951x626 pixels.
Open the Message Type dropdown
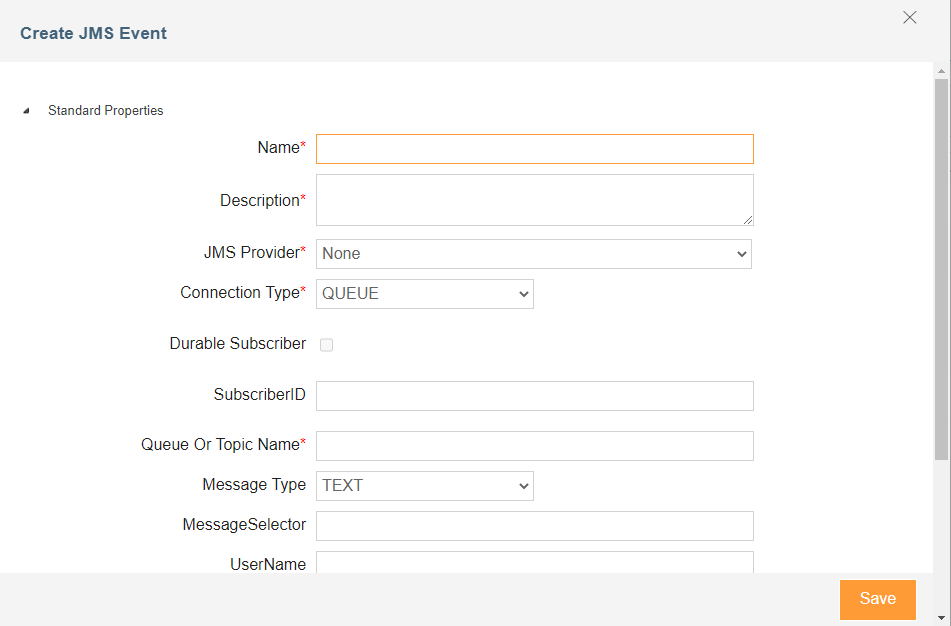[x=424, y=486]
